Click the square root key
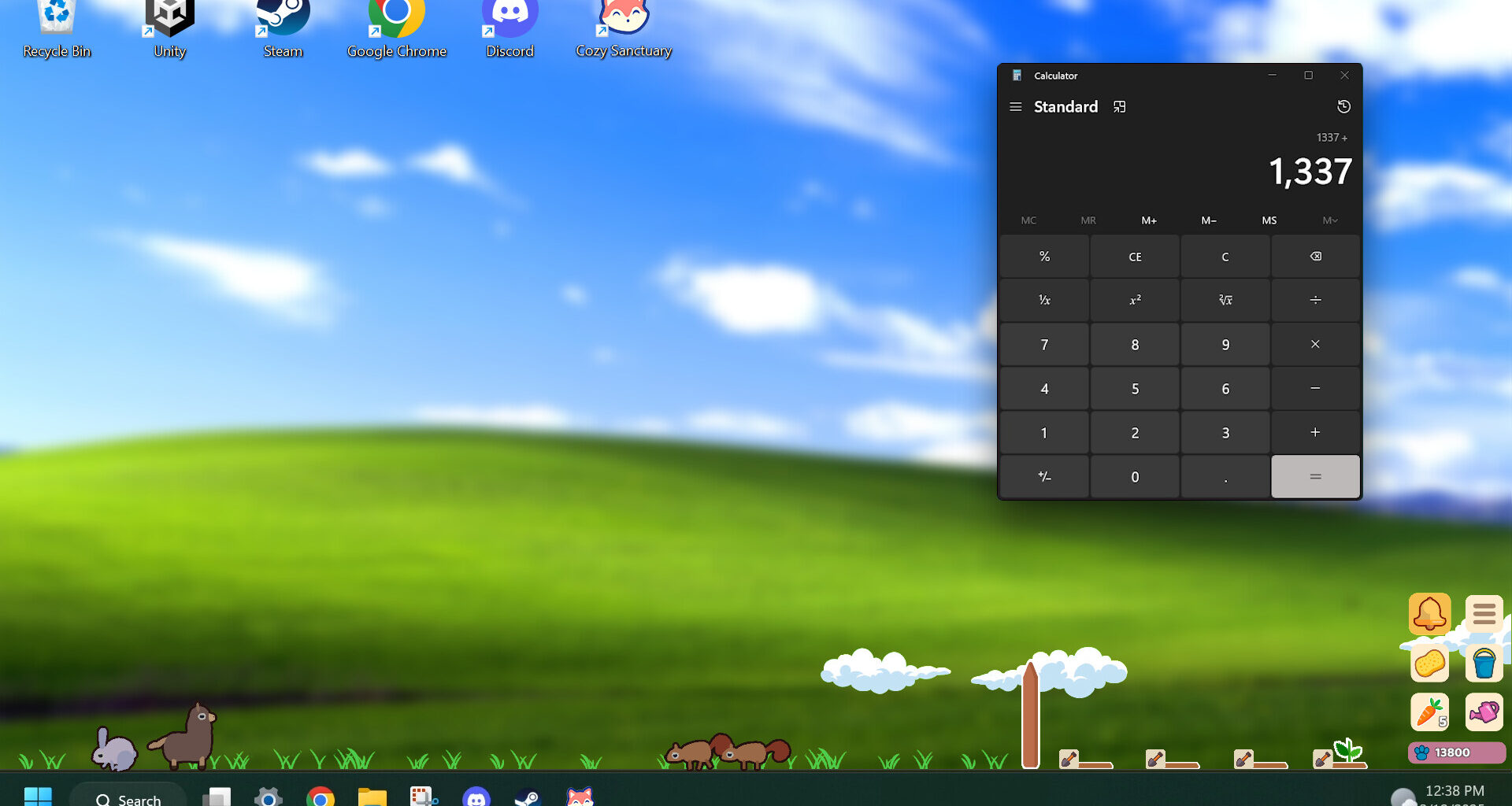 (x=1225, y=300)
